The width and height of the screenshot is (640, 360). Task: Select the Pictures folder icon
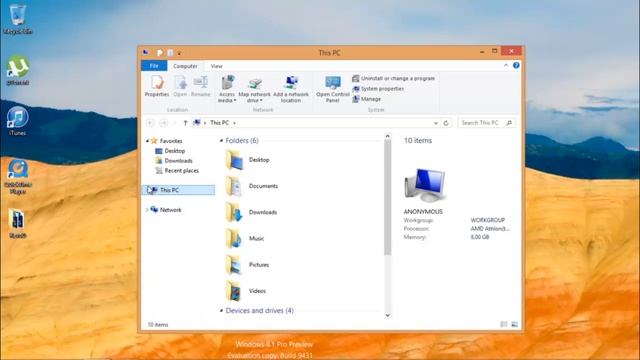point(234,264)
